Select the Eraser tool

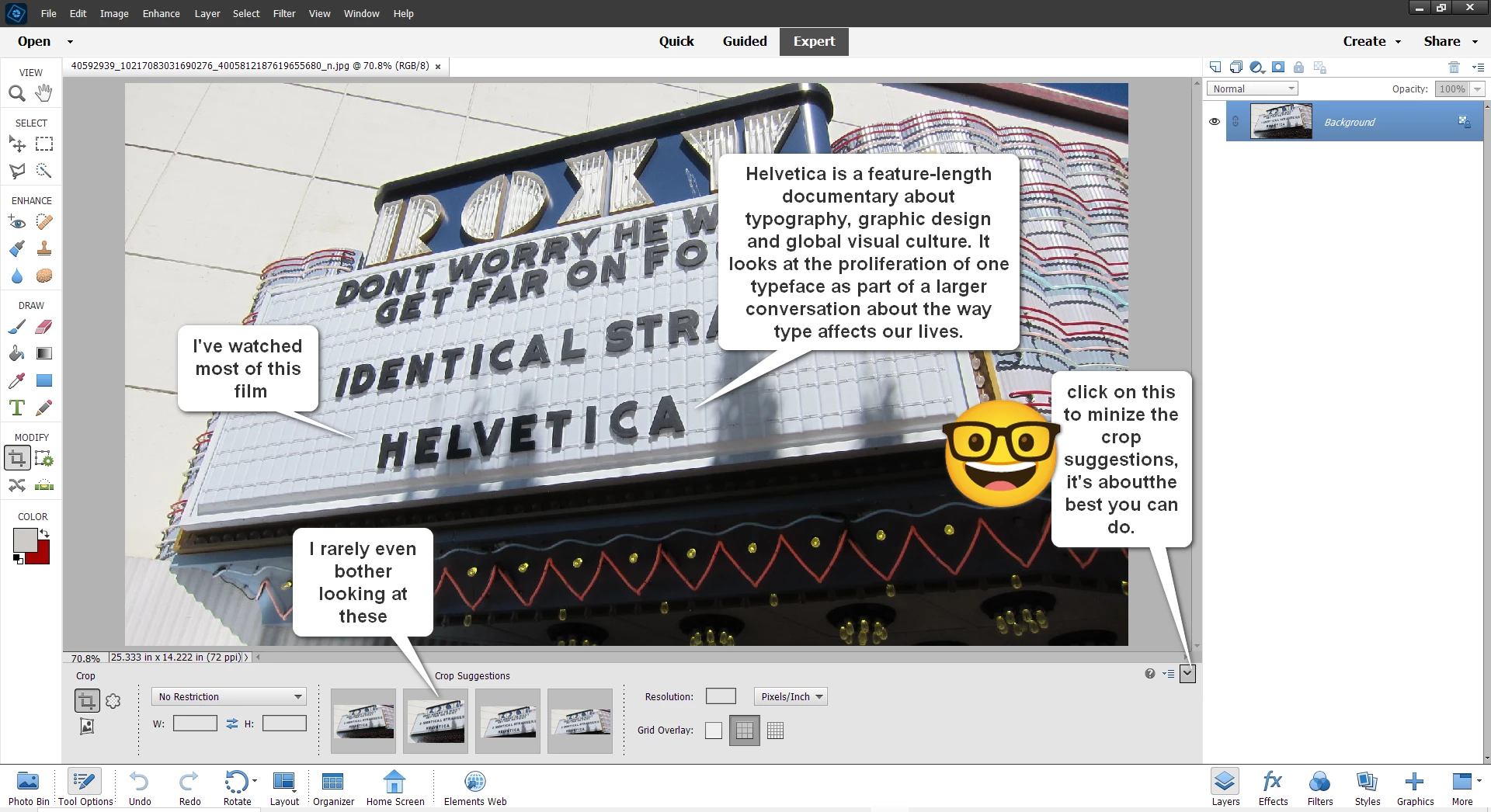click(44, 327)
